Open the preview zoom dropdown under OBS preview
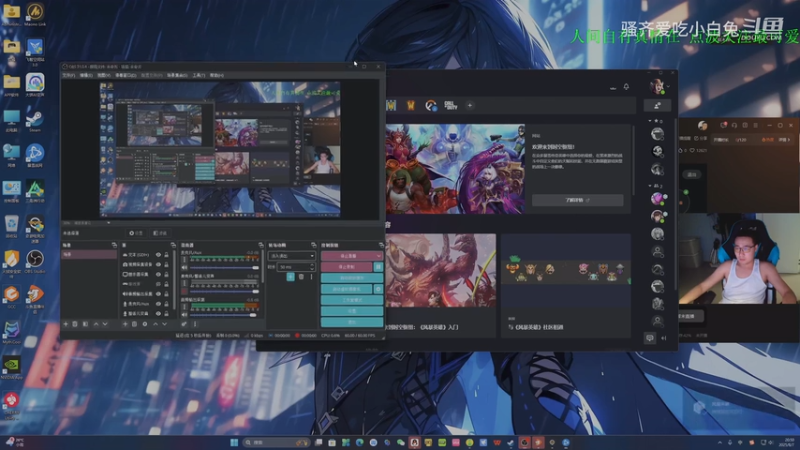The height and width of the screenshot is (450, 800). [x=108, y=223]
